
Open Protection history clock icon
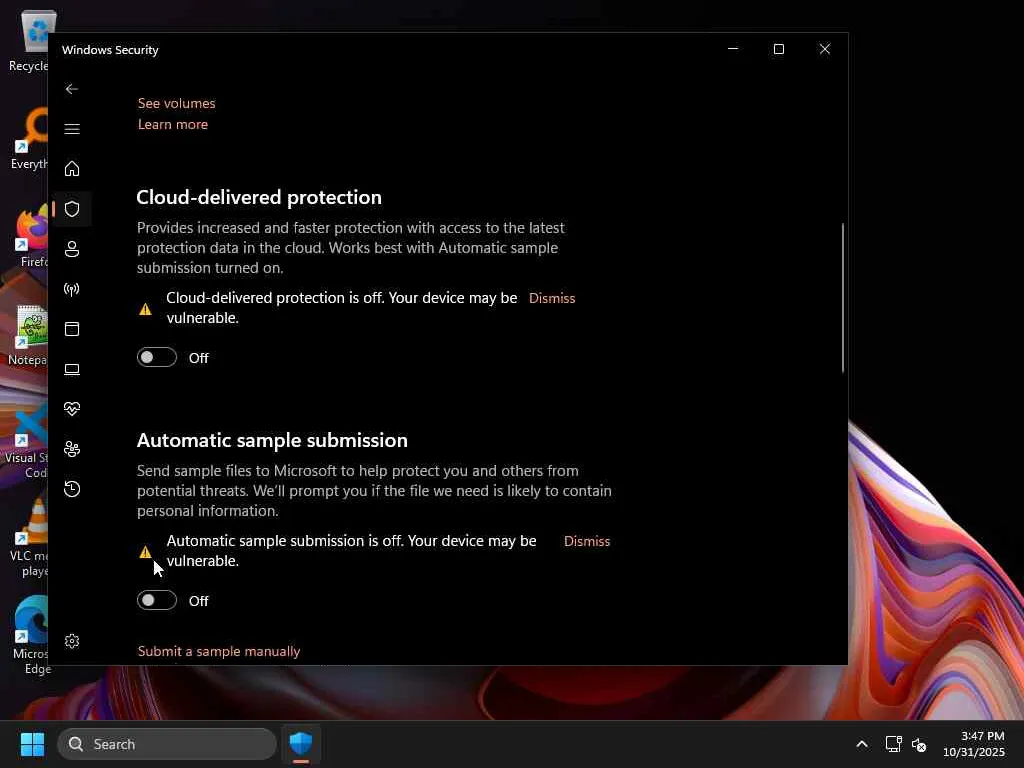(x=72, y=488)
